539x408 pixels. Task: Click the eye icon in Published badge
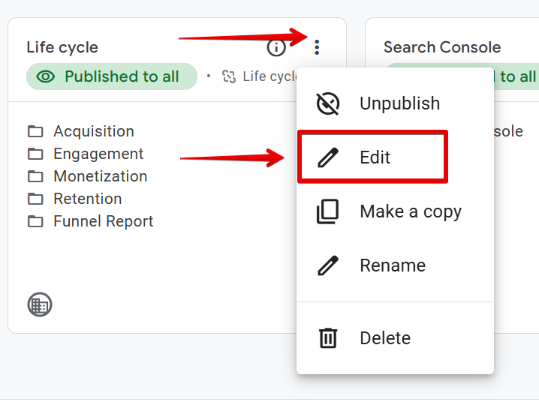tap(46, 76)
